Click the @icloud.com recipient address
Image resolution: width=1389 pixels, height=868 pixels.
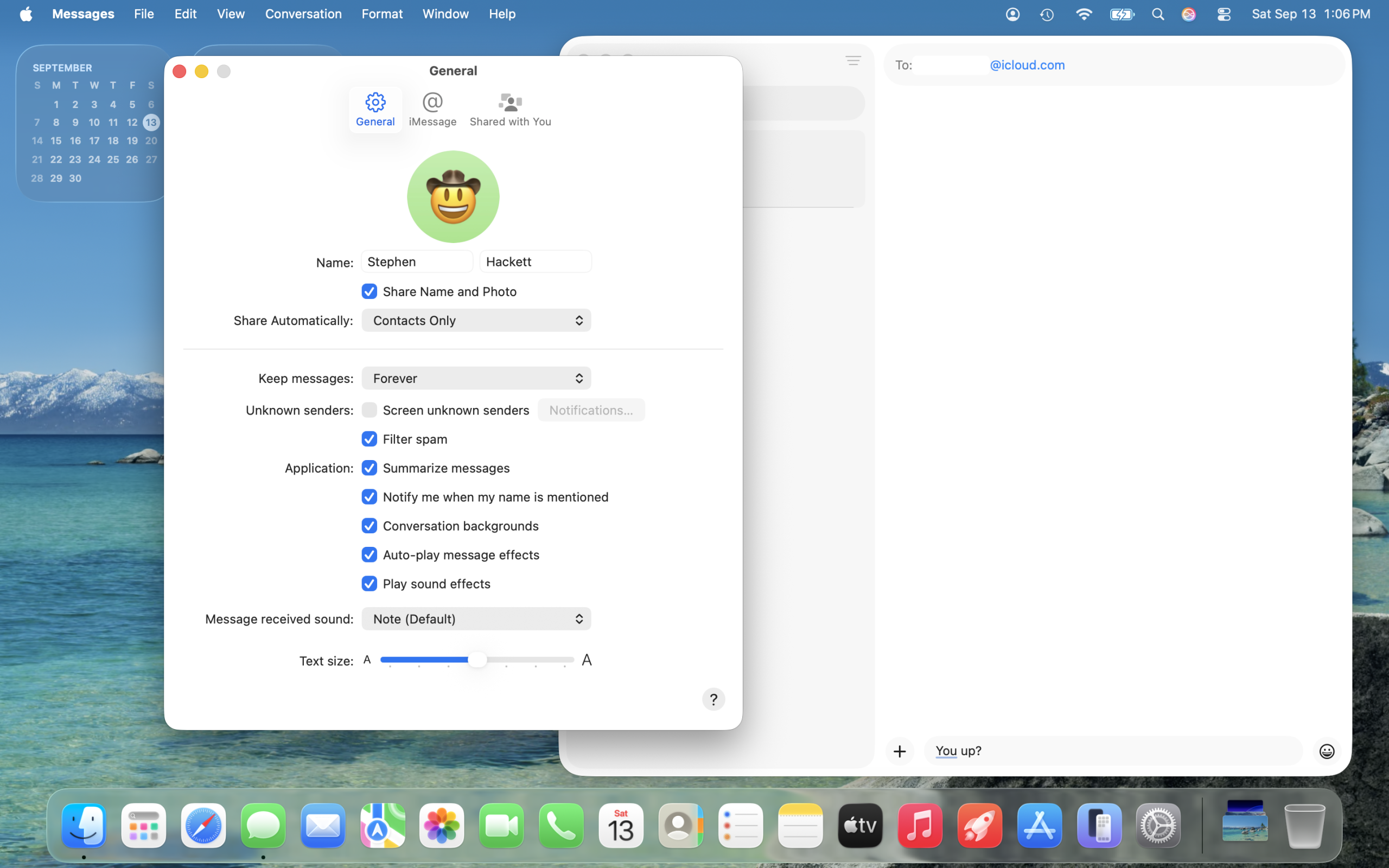(1027, 65)
